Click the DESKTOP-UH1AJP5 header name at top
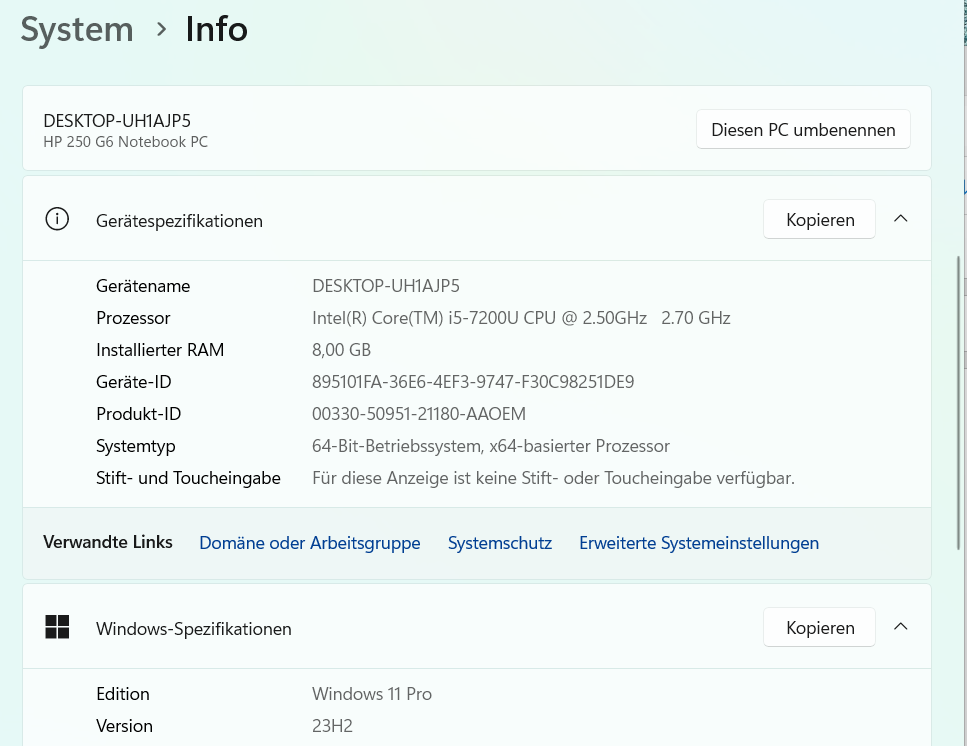The width and height of the screenshot is (967, 746). tap(117, 121)
